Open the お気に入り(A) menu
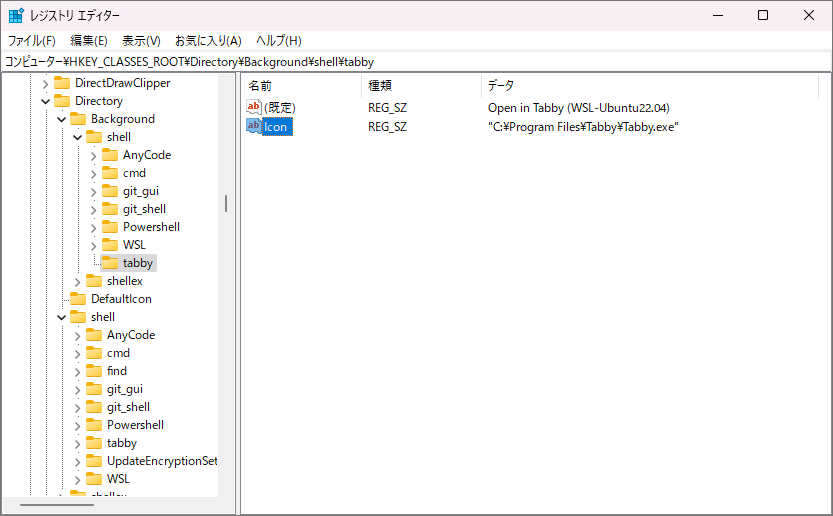Screen dimensions: 833x516 (208, 41)
